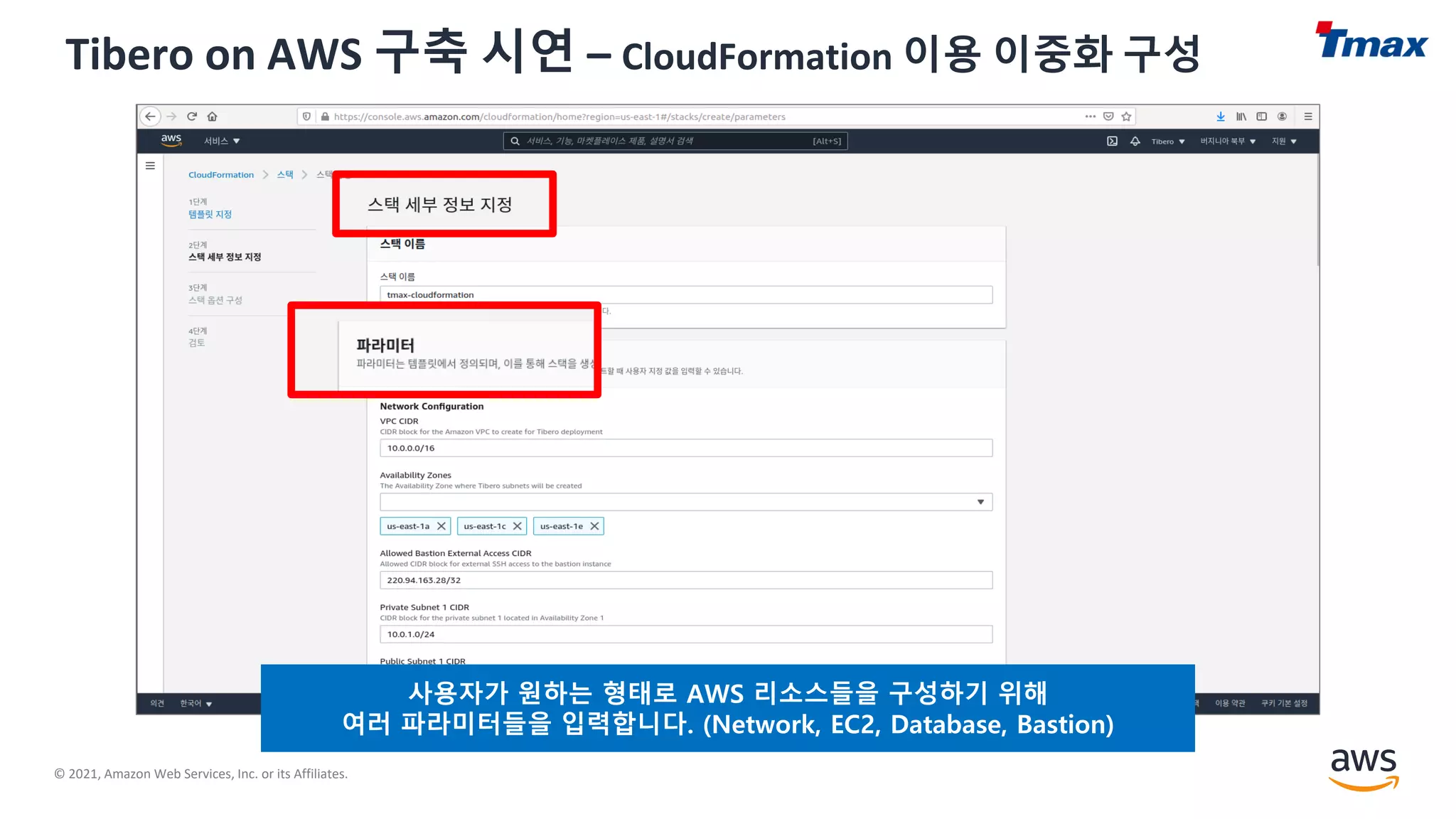Viewport: 1456px width, 819px height.
Task: Click the AWS services search field
Action: [x=675, y=141]
